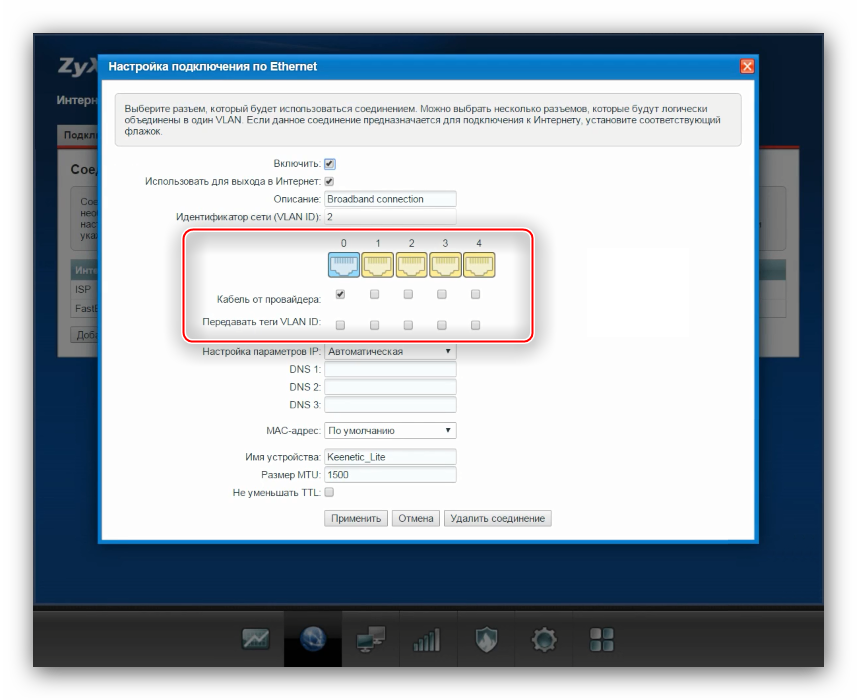Open the security shield icon

coord(486,639)
